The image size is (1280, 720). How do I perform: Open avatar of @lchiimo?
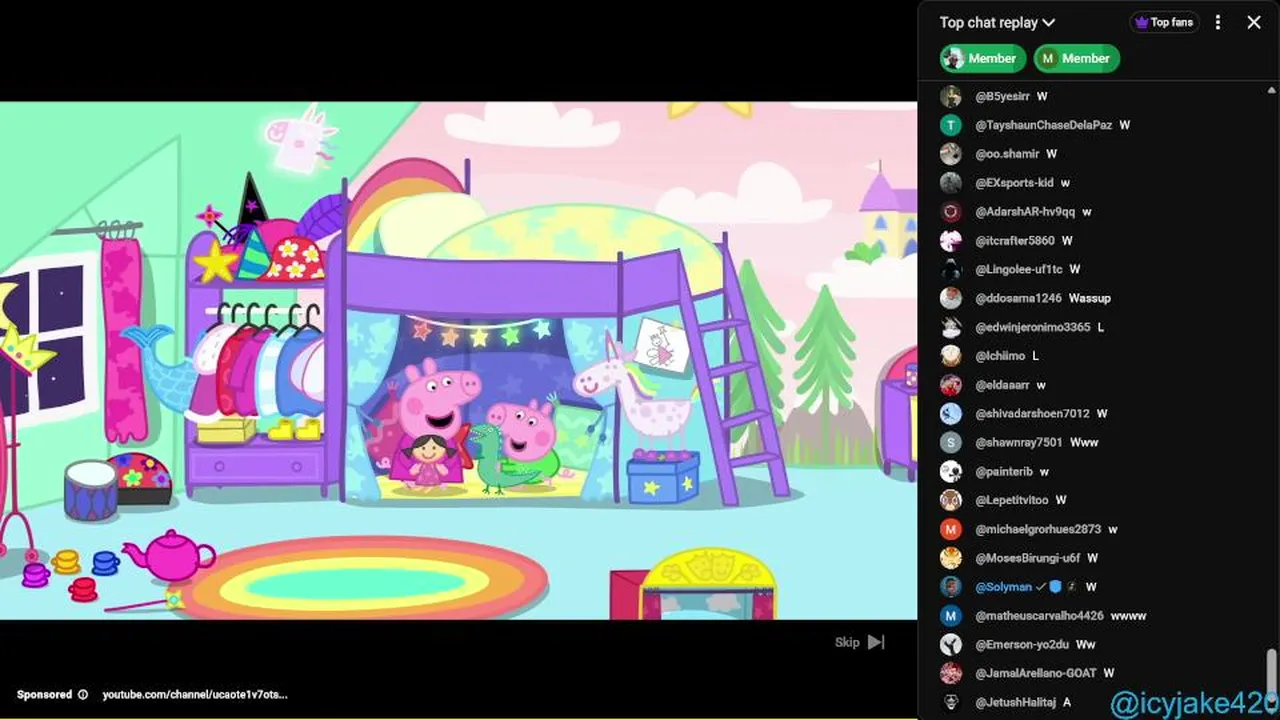click(951, 356)
